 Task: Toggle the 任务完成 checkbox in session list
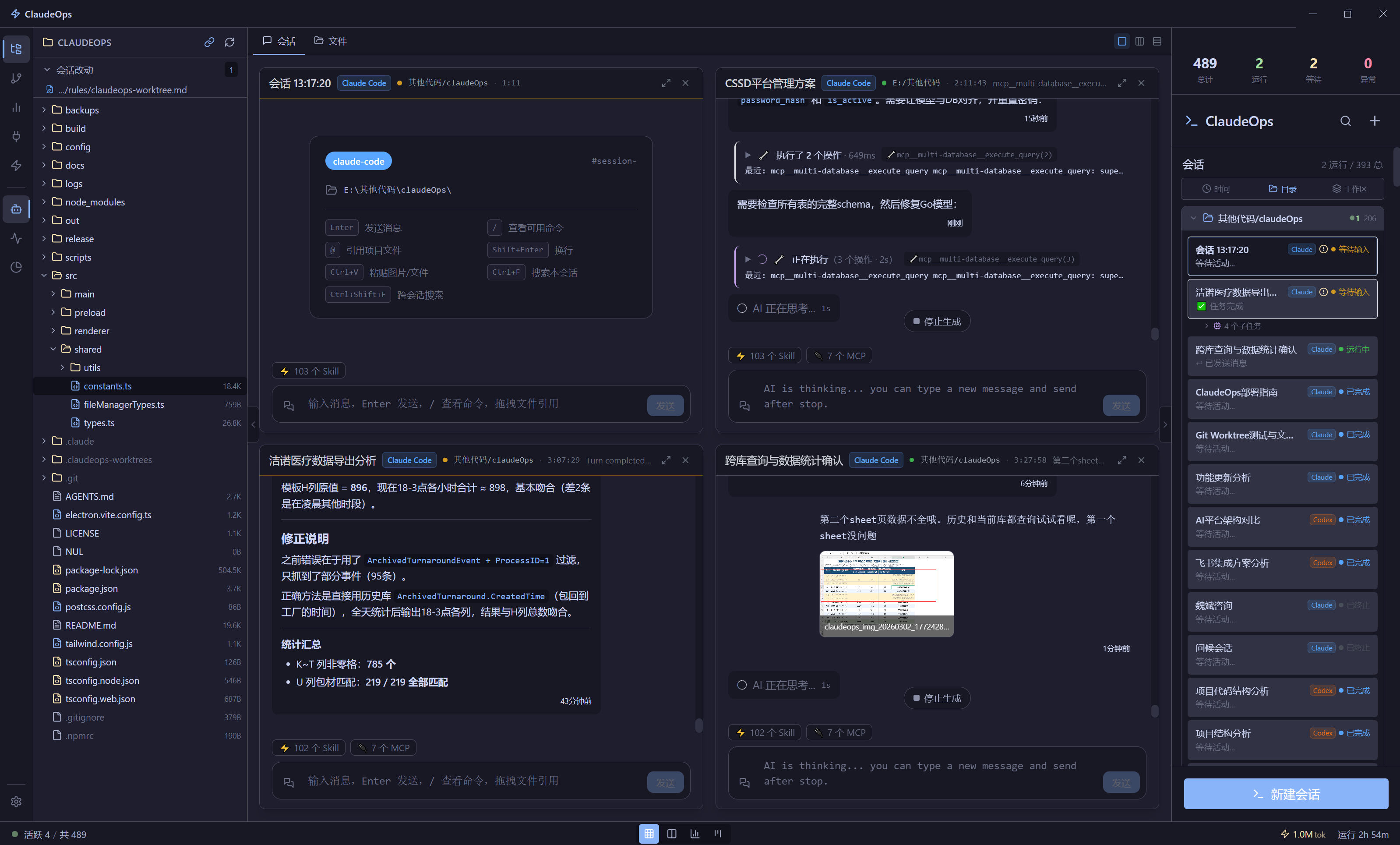(1201, 306)
